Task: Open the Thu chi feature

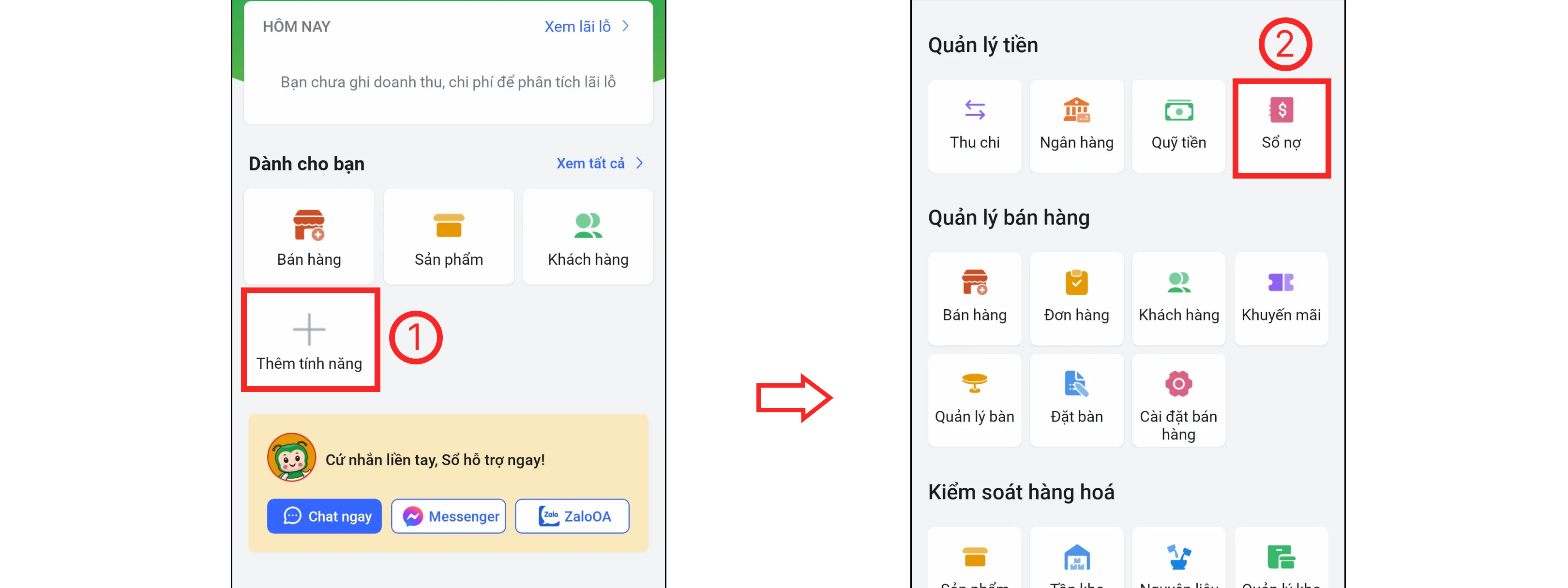Action: [x=975, y=126]
